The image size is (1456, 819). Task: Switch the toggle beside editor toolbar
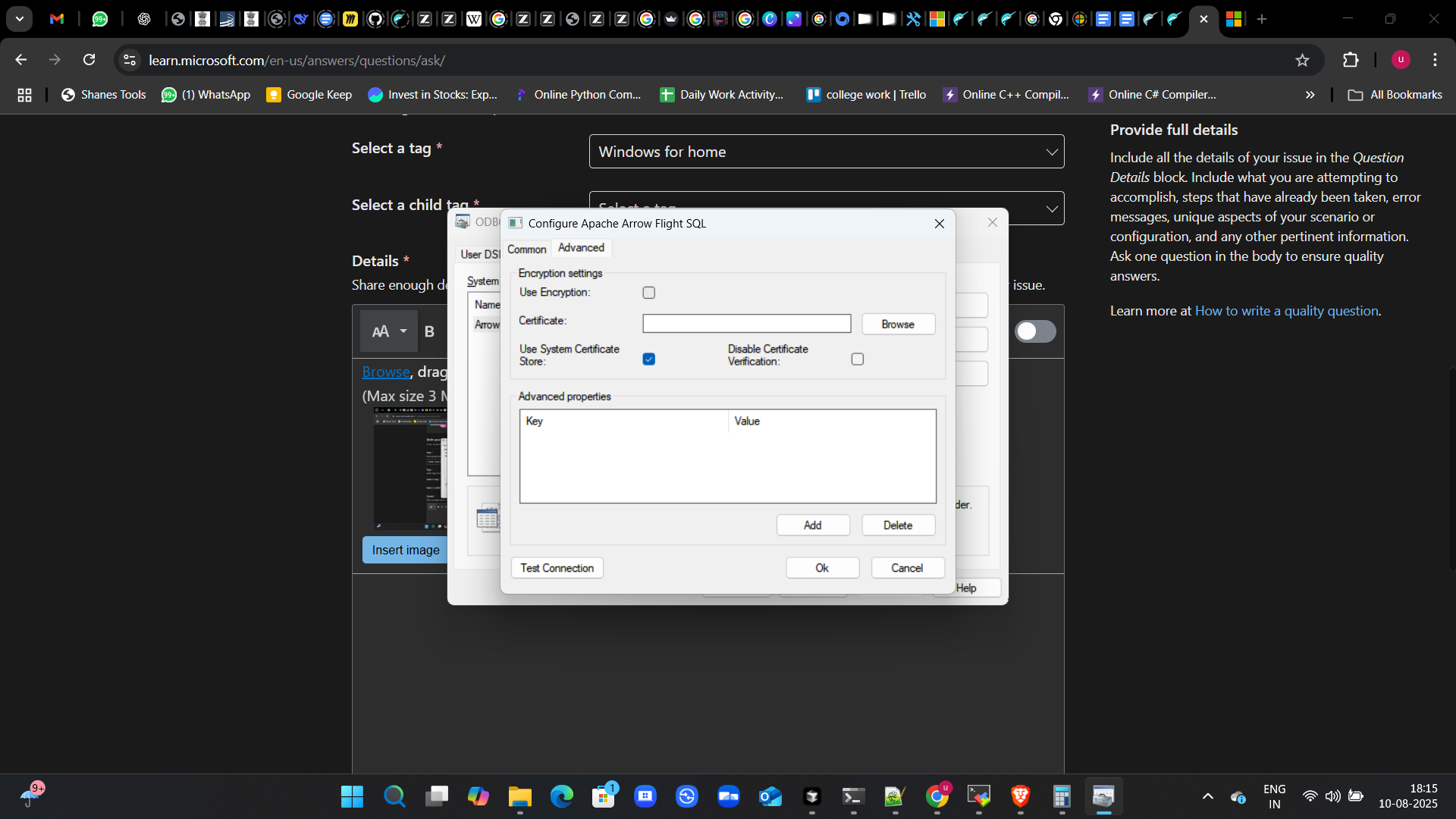[1035, 331]
